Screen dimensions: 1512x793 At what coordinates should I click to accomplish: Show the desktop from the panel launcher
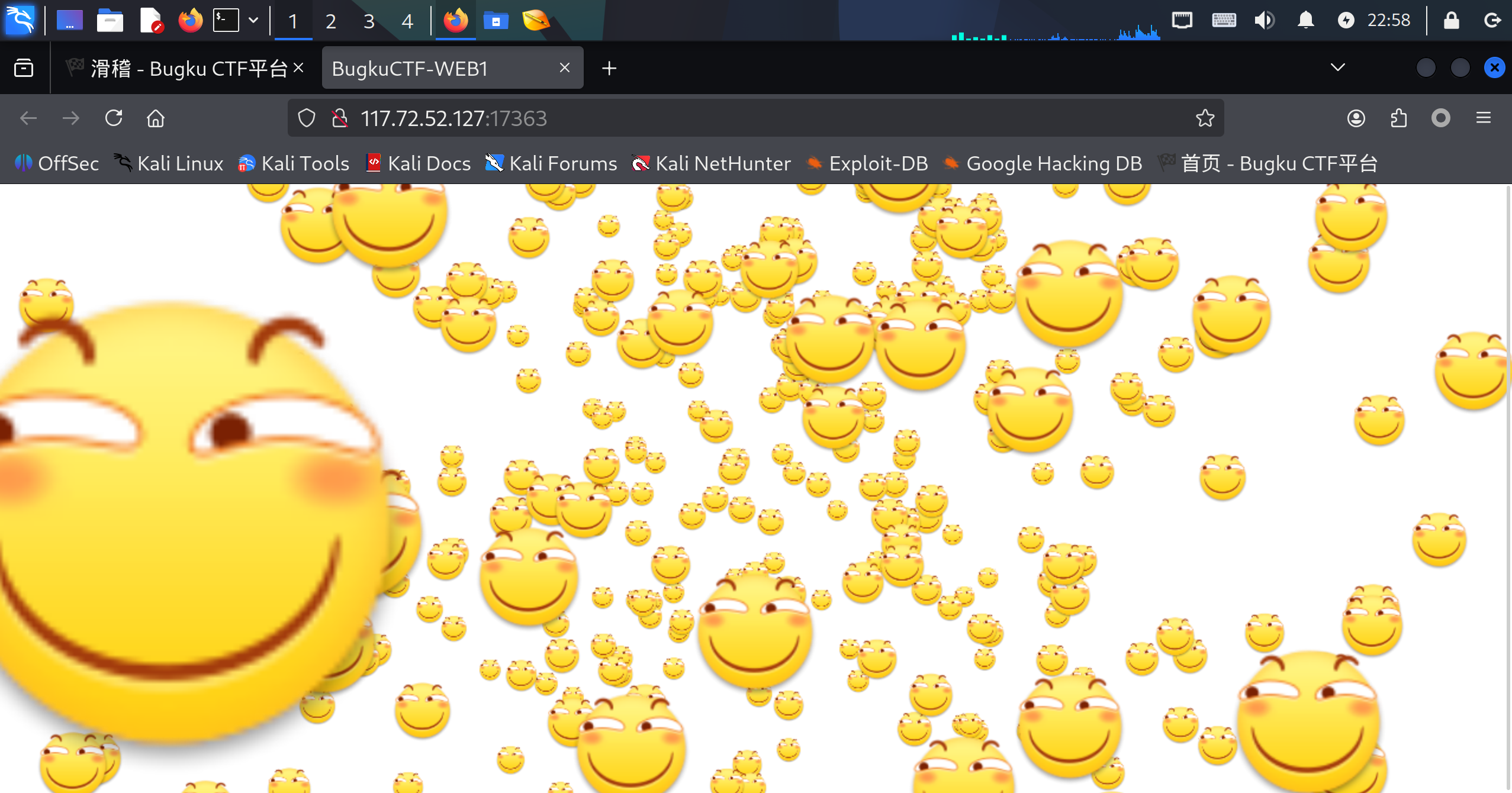pyautogui.click(x=69, y=21)
